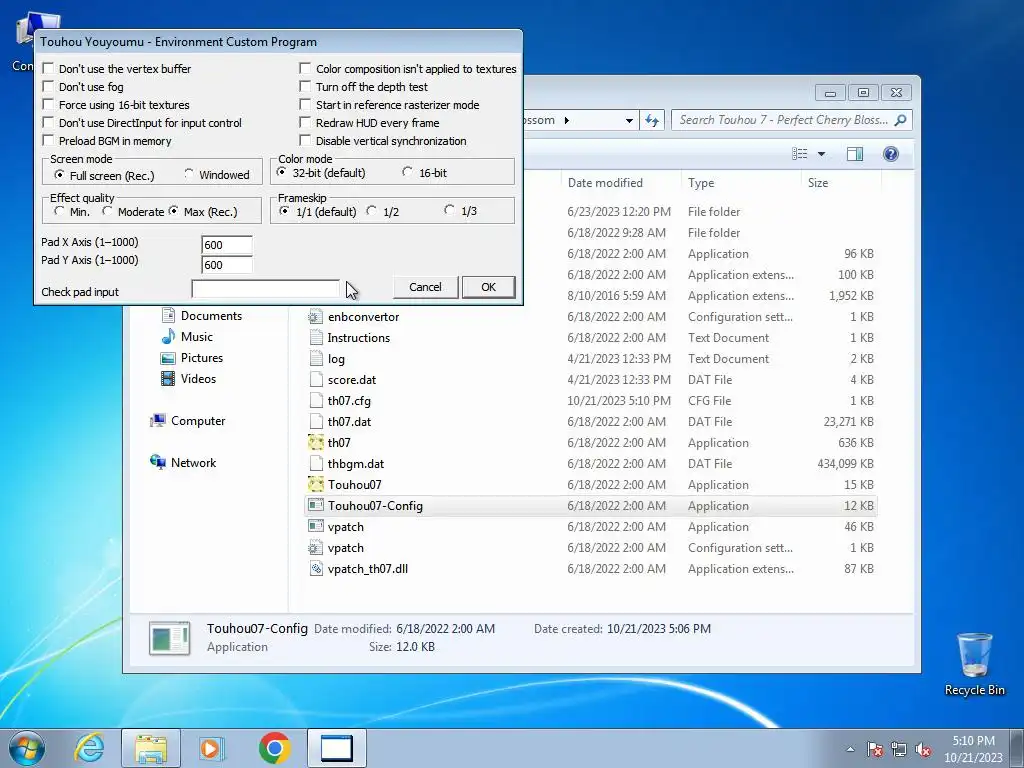Select the vpatch application icon

pos(316,526)
